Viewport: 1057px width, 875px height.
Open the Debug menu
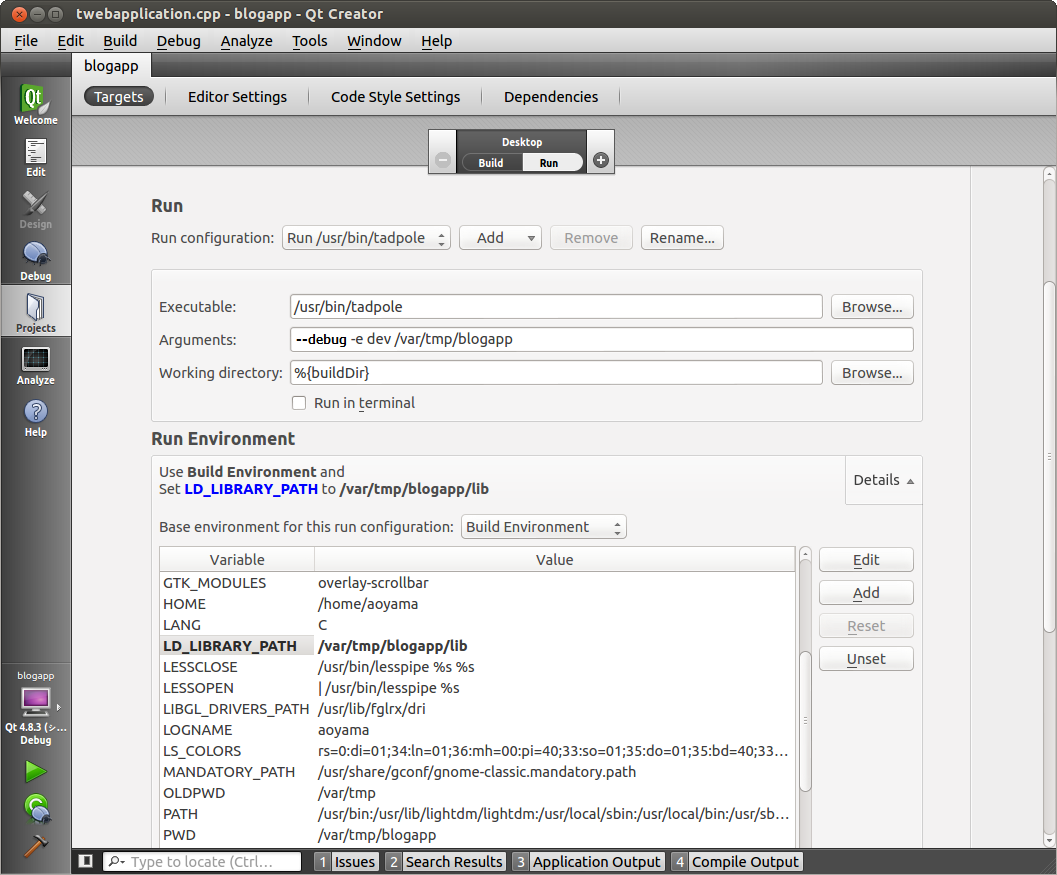pos(179,41)
